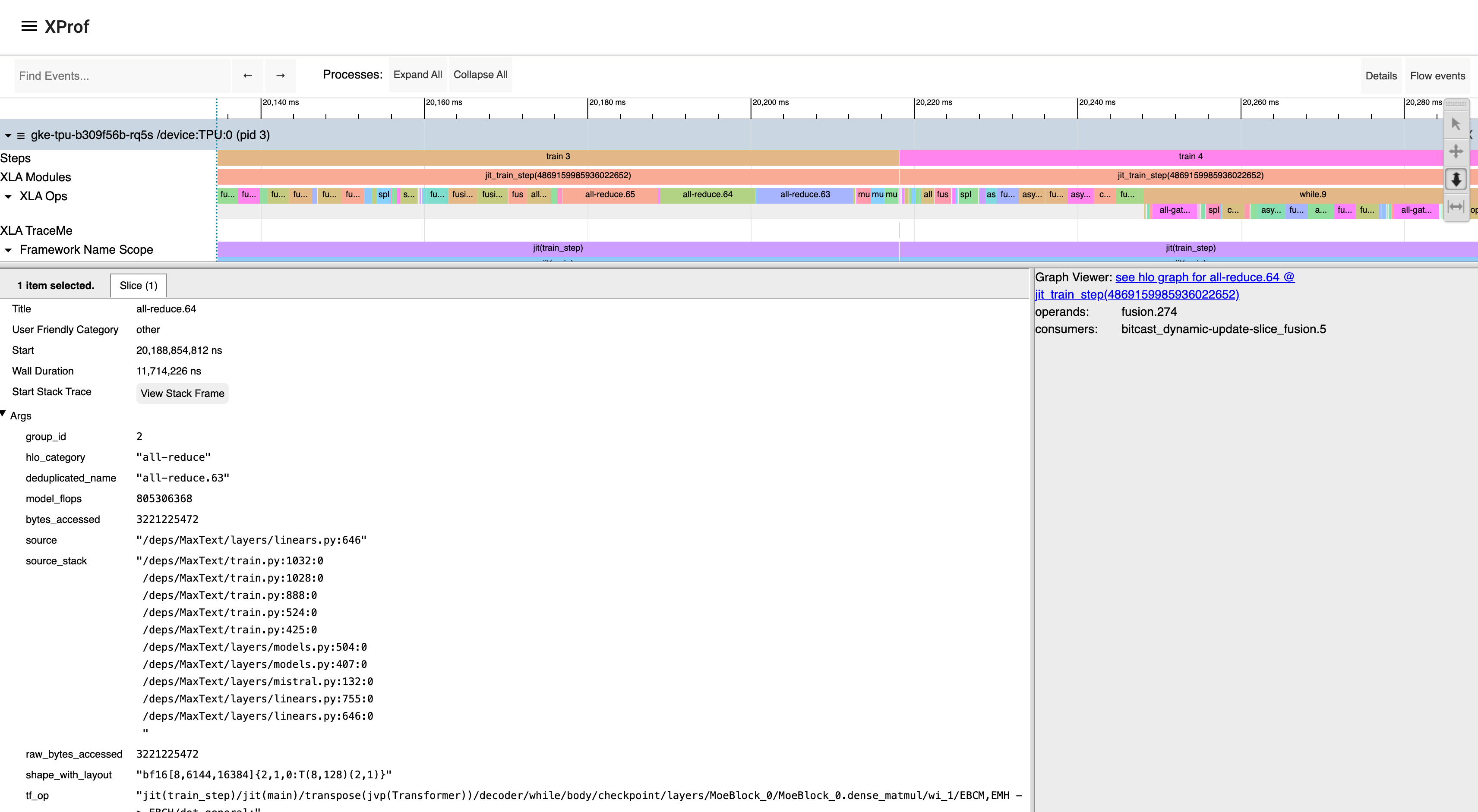Activate the pan tool in the side toolbar

pos(1456,151)
